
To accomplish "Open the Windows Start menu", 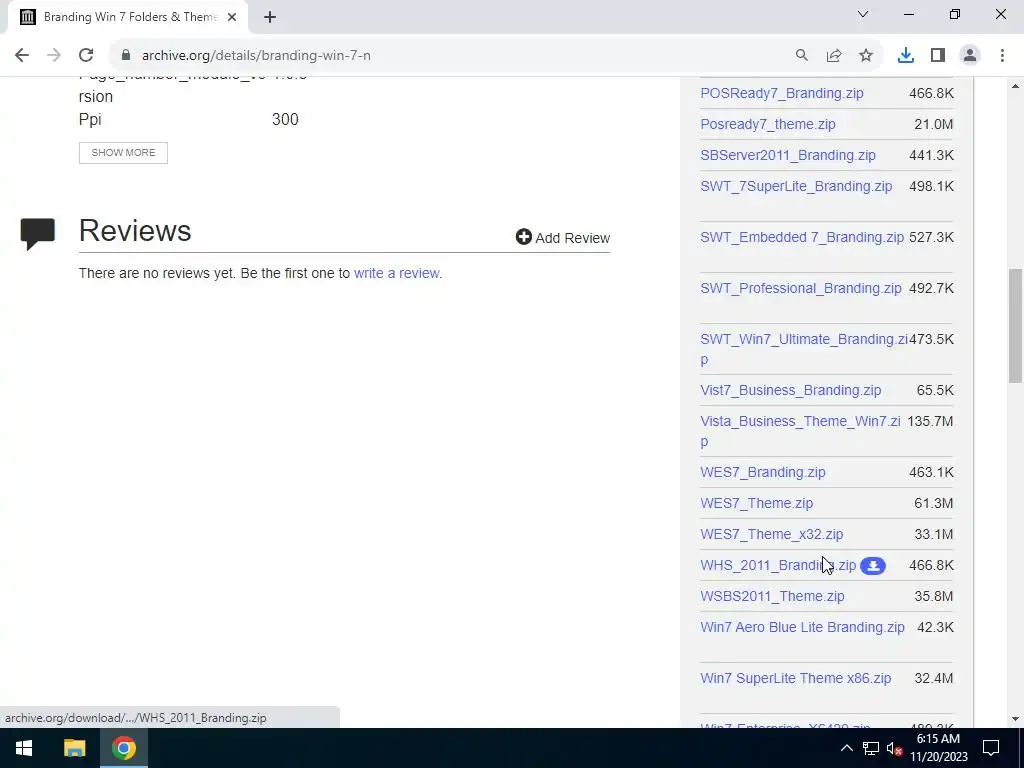I will pos(24,748).
